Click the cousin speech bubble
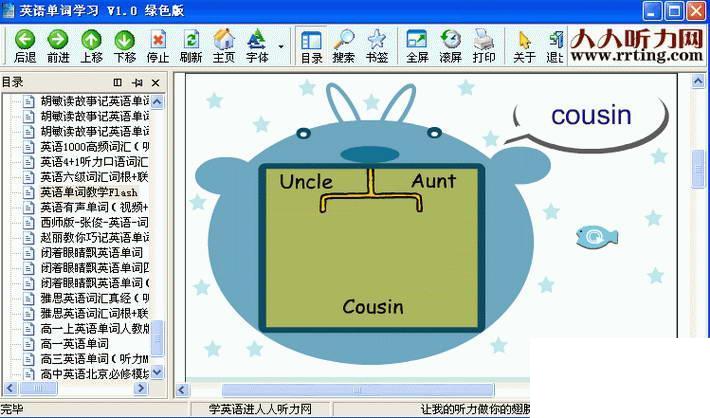Viewport: 710px width, 418px height. pyautogui.click(x=591, y=119)
